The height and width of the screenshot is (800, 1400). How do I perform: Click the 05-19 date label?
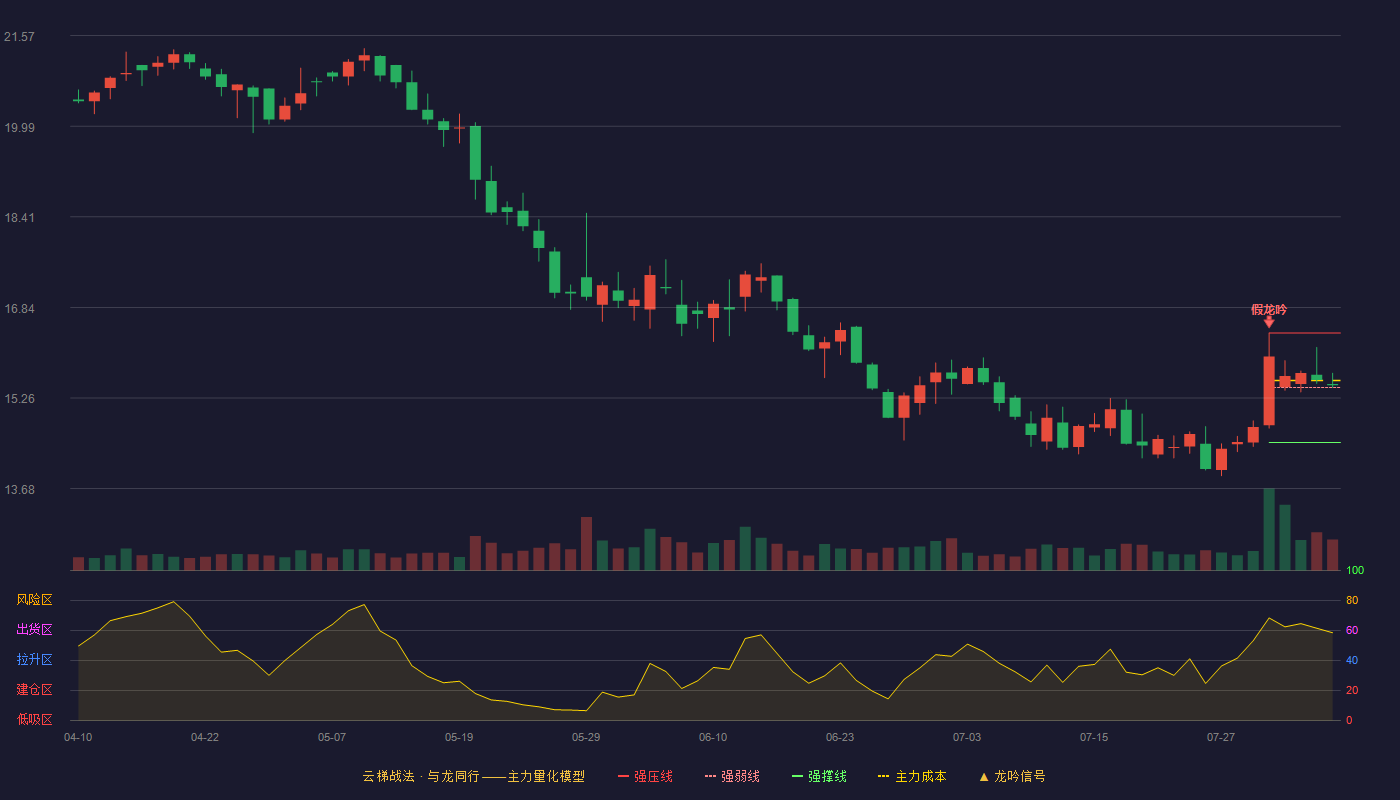coord(459,737)
